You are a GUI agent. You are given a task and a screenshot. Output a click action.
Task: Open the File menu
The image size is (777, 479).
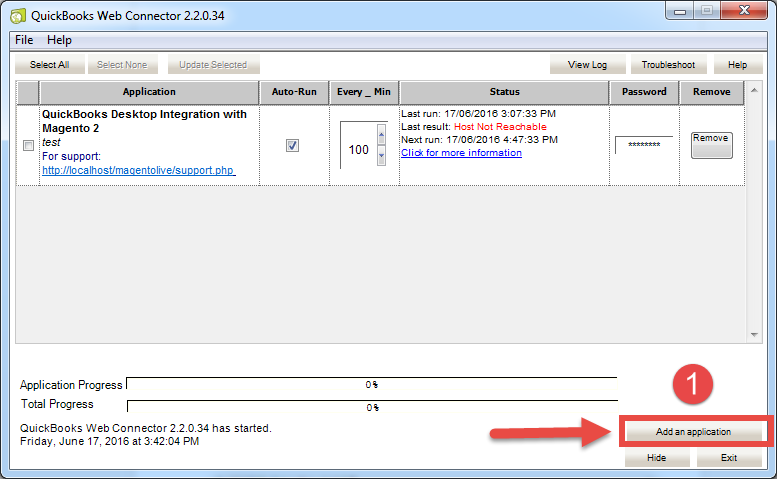[24, 40]
